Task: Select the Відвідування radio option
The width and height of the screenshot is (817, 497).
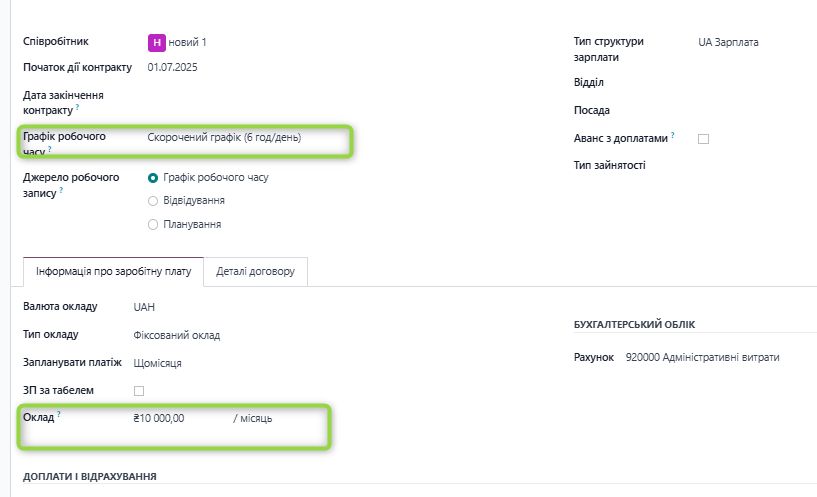Action: pos(153,201)
